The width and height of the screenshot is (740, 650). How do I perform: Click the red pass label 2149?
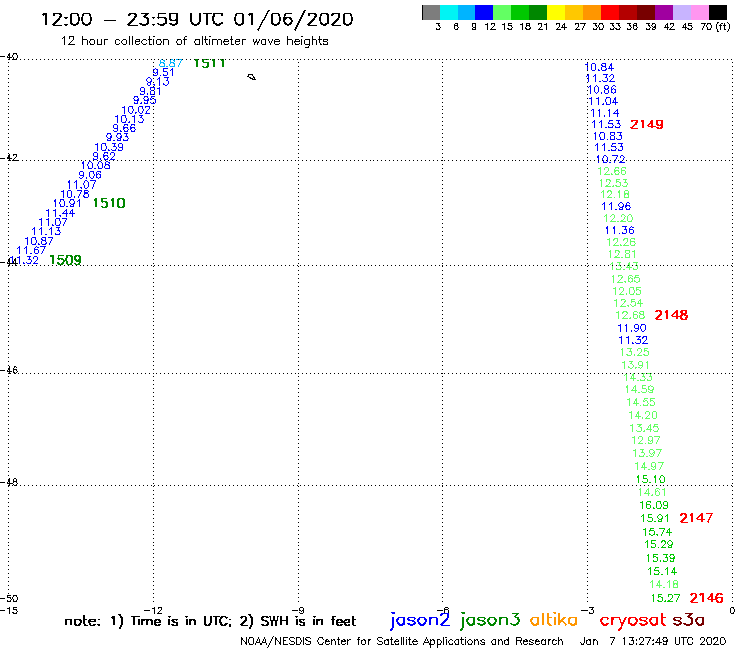647,124
